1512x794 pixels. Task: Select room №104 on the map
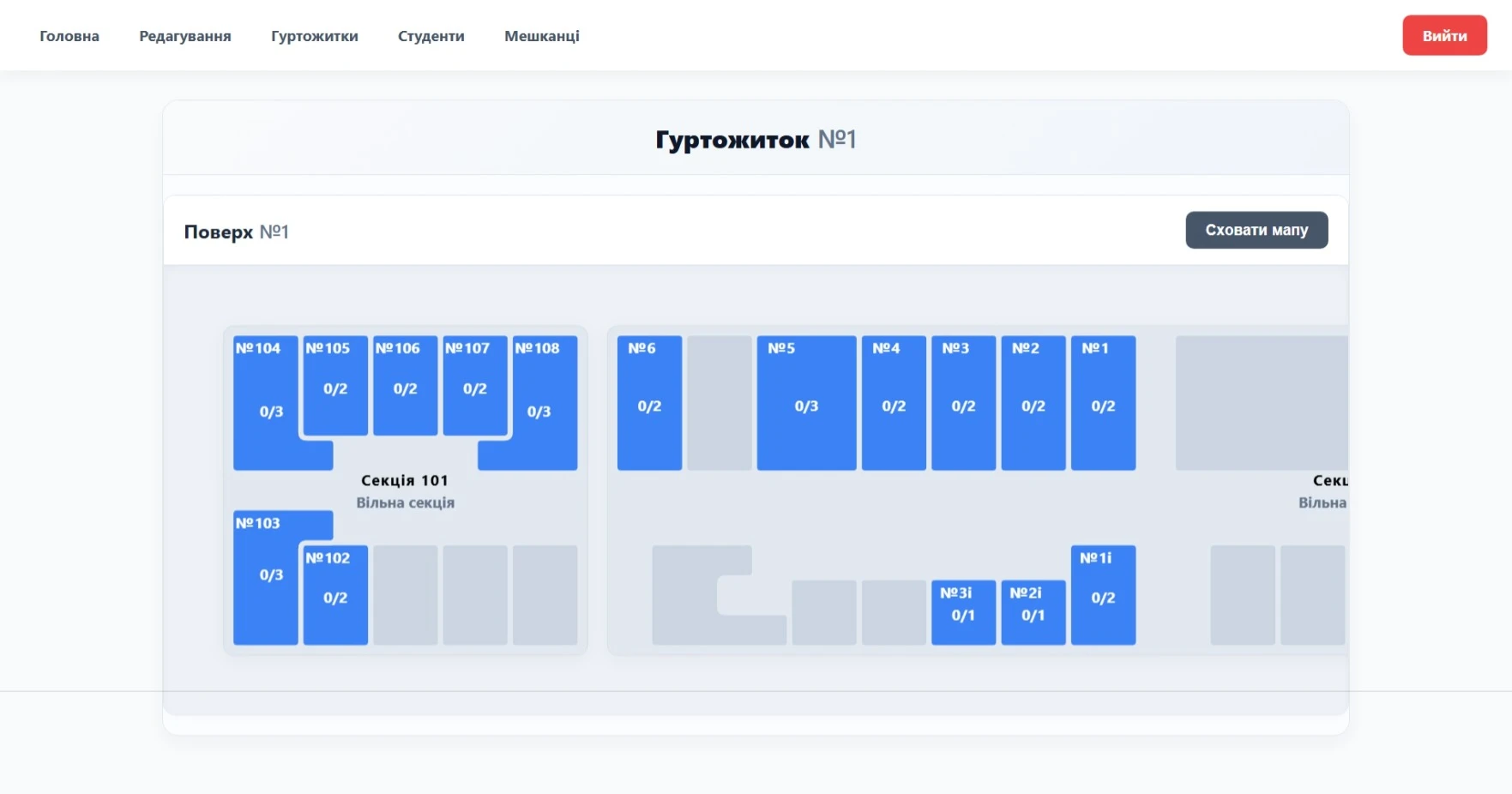click(266, 403)
